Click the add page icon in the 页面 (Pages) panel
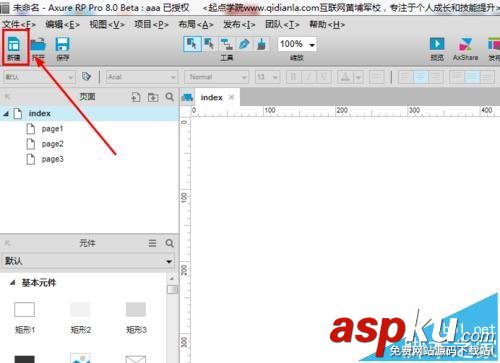The image size is (500, 363). click(x=136, y=97)
